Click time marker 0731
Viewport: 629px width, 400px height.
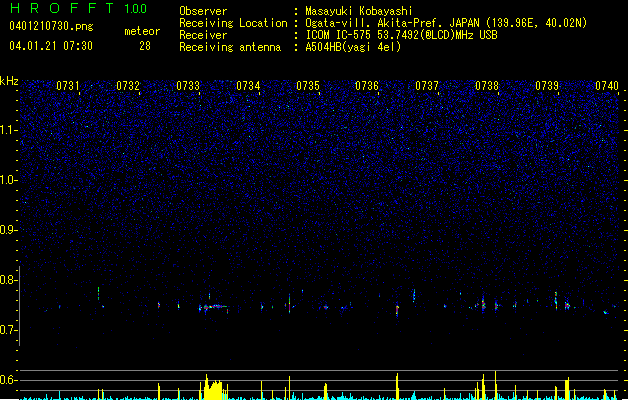(x=68, y=86)
